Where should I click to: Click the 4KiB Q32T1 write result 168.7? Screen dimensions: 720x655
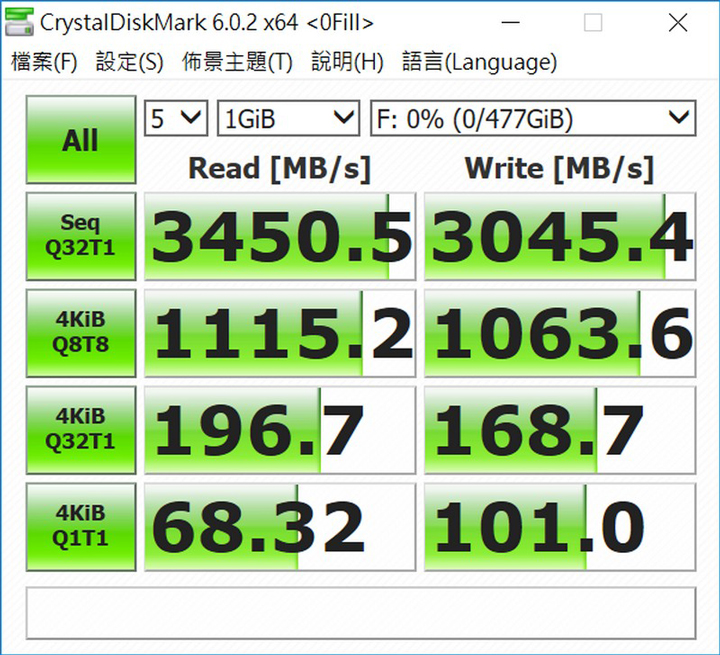560,430
